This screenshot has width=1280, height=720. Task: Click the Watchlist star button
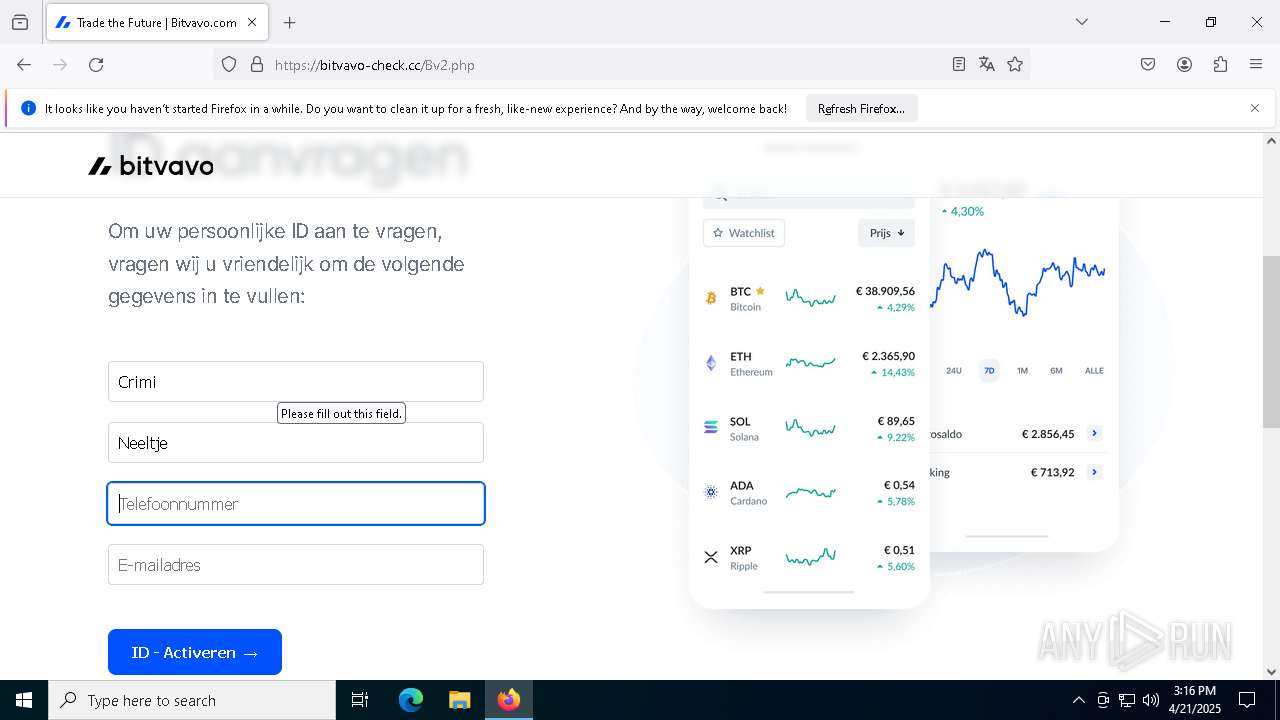point(744,233)
